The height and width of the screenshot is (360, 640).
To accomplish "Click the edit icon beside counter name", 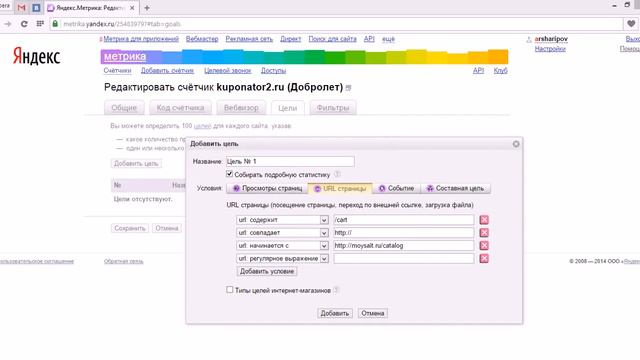I will click(x=348, y=88).
